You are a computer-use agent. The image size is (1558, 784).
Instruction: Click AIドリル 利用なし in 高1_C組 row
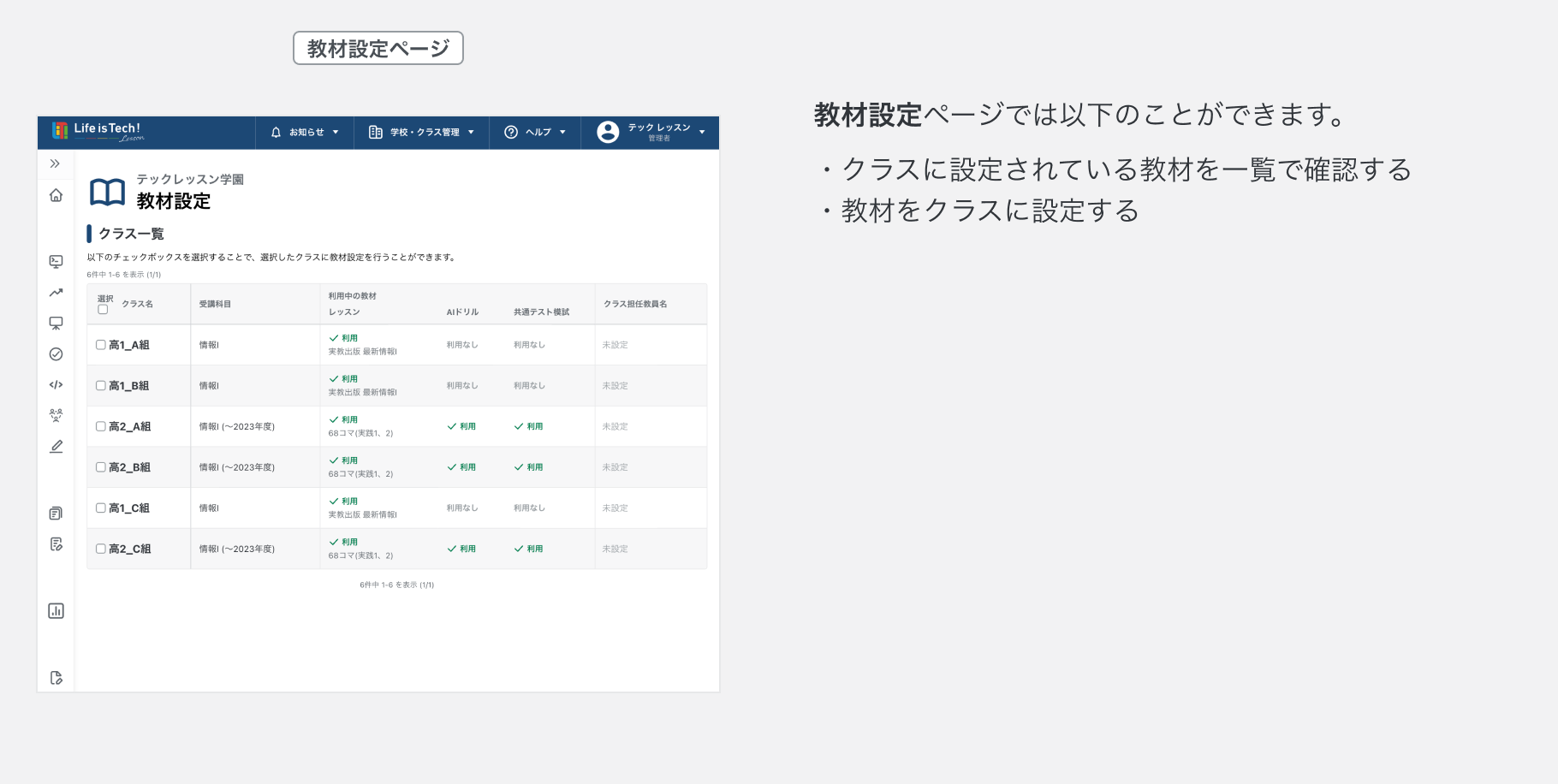[x=462, y=508]
